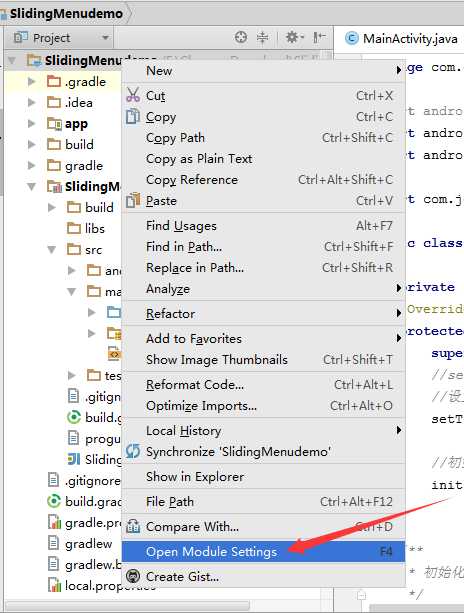This screenshot has width=464, height=613.
Task: Open the New submenu
Action: click(x=263, y=71)
